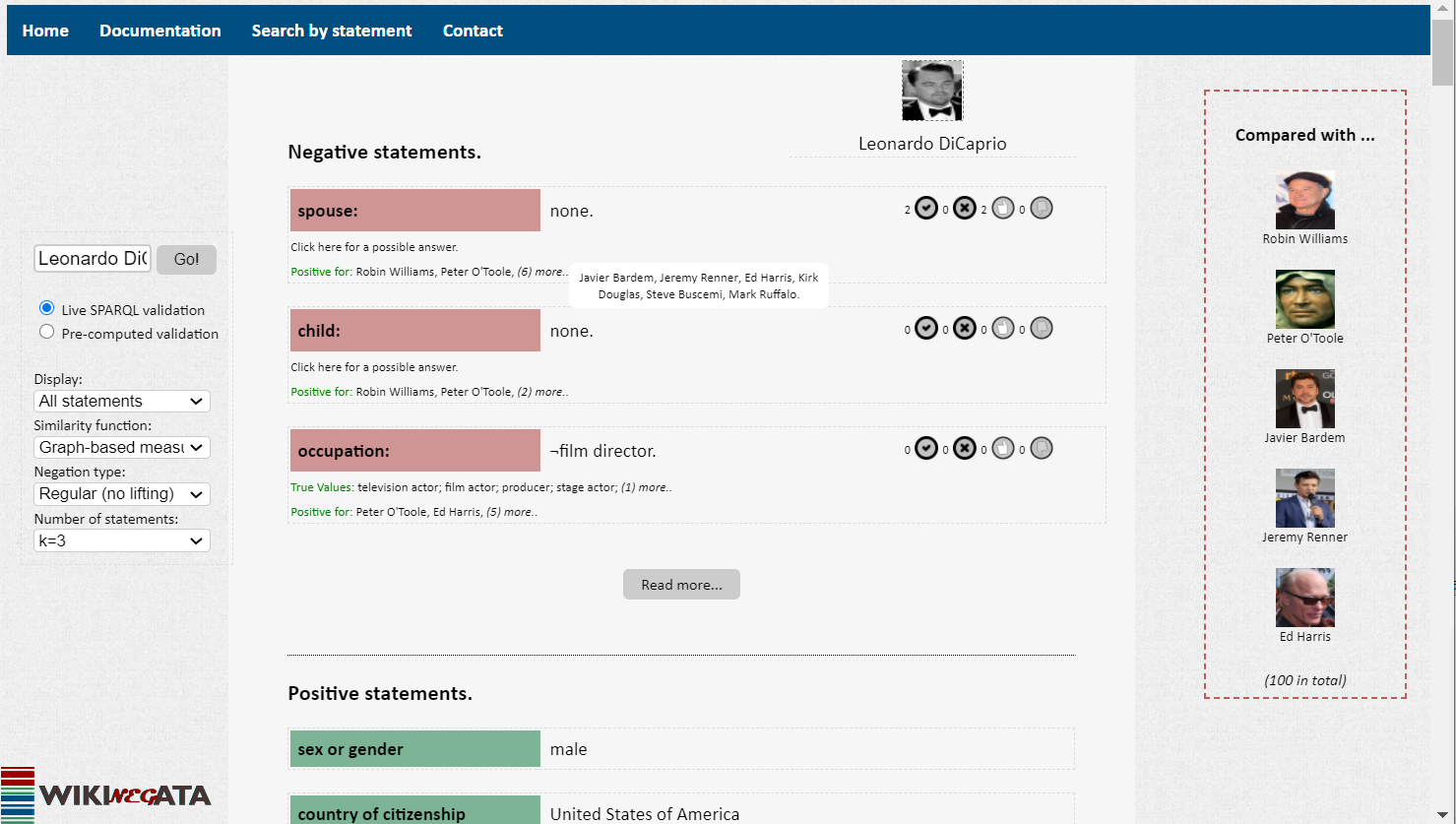
Task: Click the Javier Bardem thumbnail
Action: [1304, 399]
